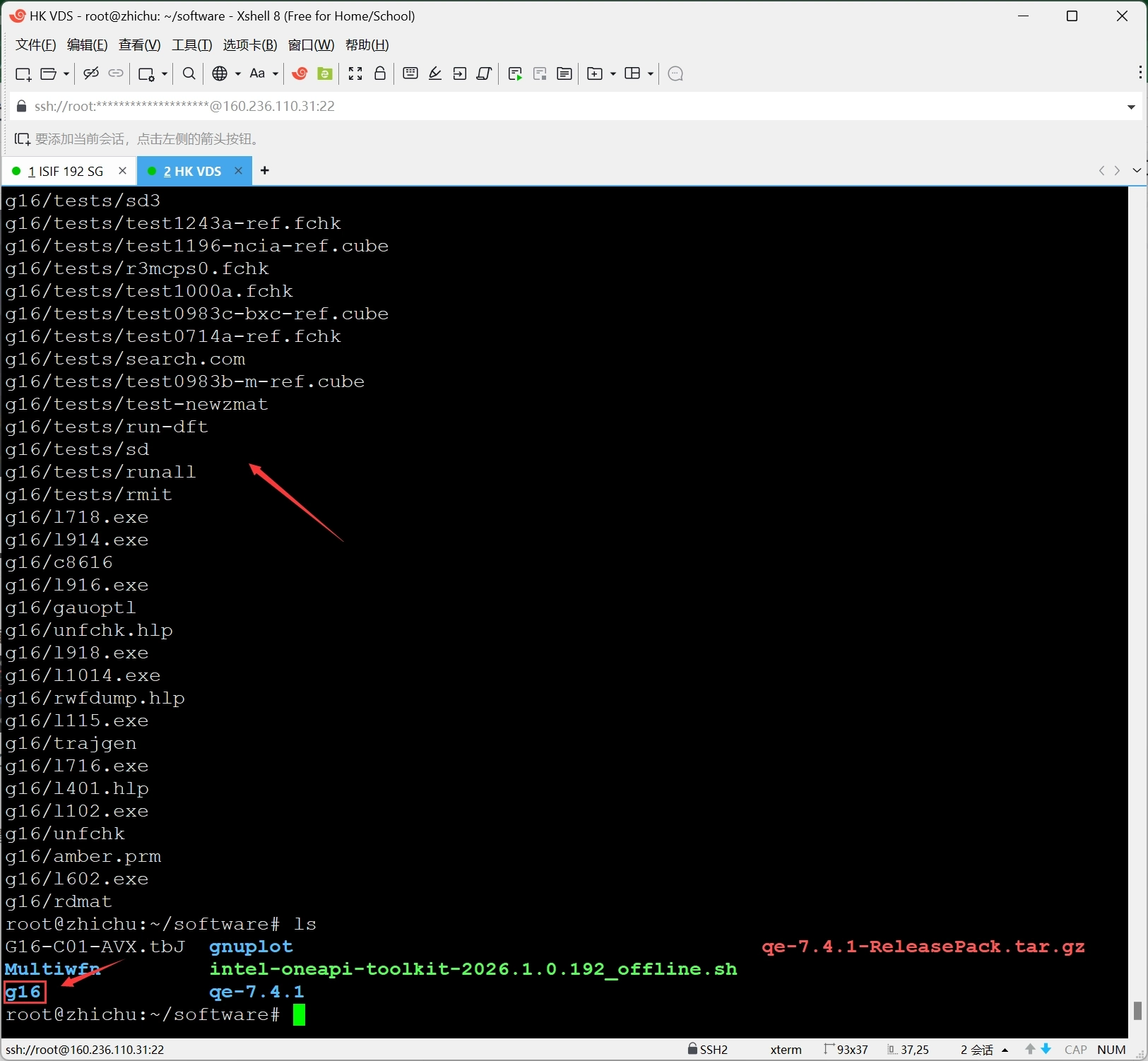The height and width of the screenshot is (1061, 1148).
Task: Open the 工具(T) menu
Action: (x=191, y=45)
